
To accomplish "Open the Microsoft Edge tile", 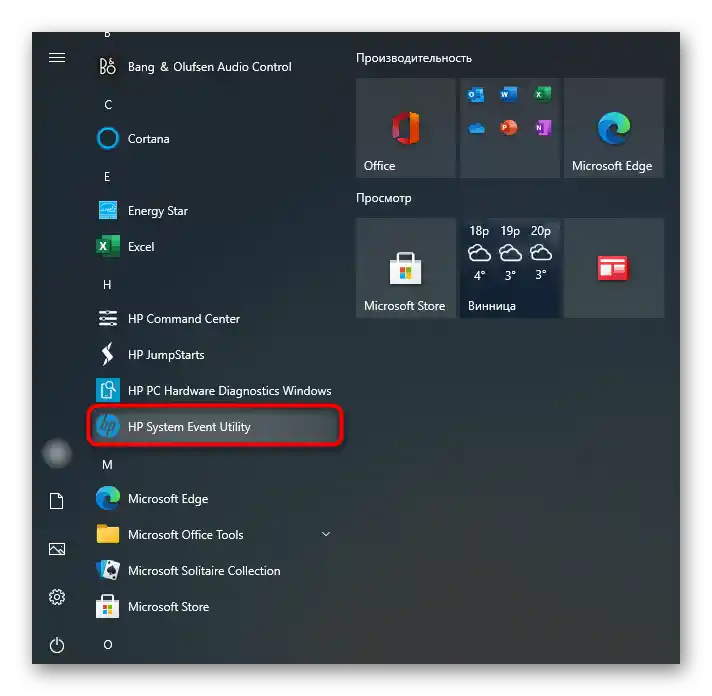I will pos(614,128).
